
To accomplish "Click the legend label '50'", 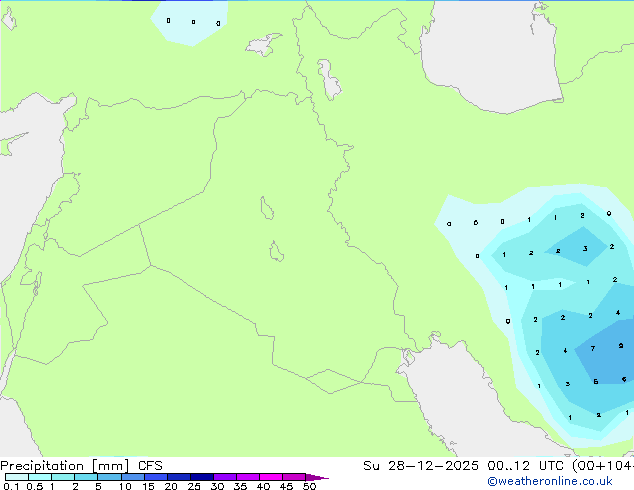I will pyautogui.click(x=309, y=486).
